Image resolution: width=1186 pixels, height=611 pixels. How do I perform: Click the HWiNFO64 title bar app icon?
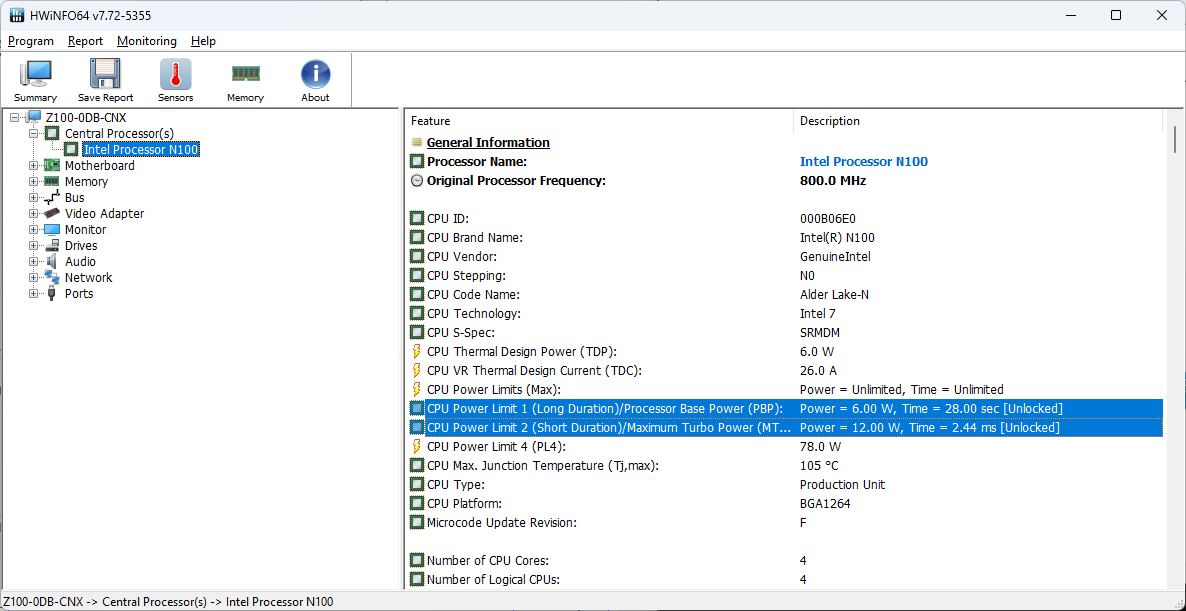tap(17, 15)
